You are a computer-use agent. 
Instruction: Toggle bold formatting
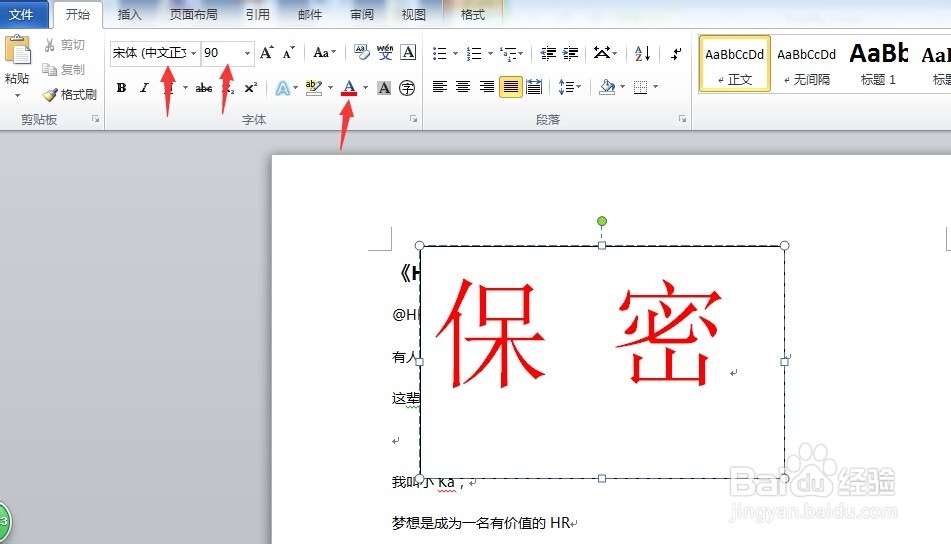(121, 88)
